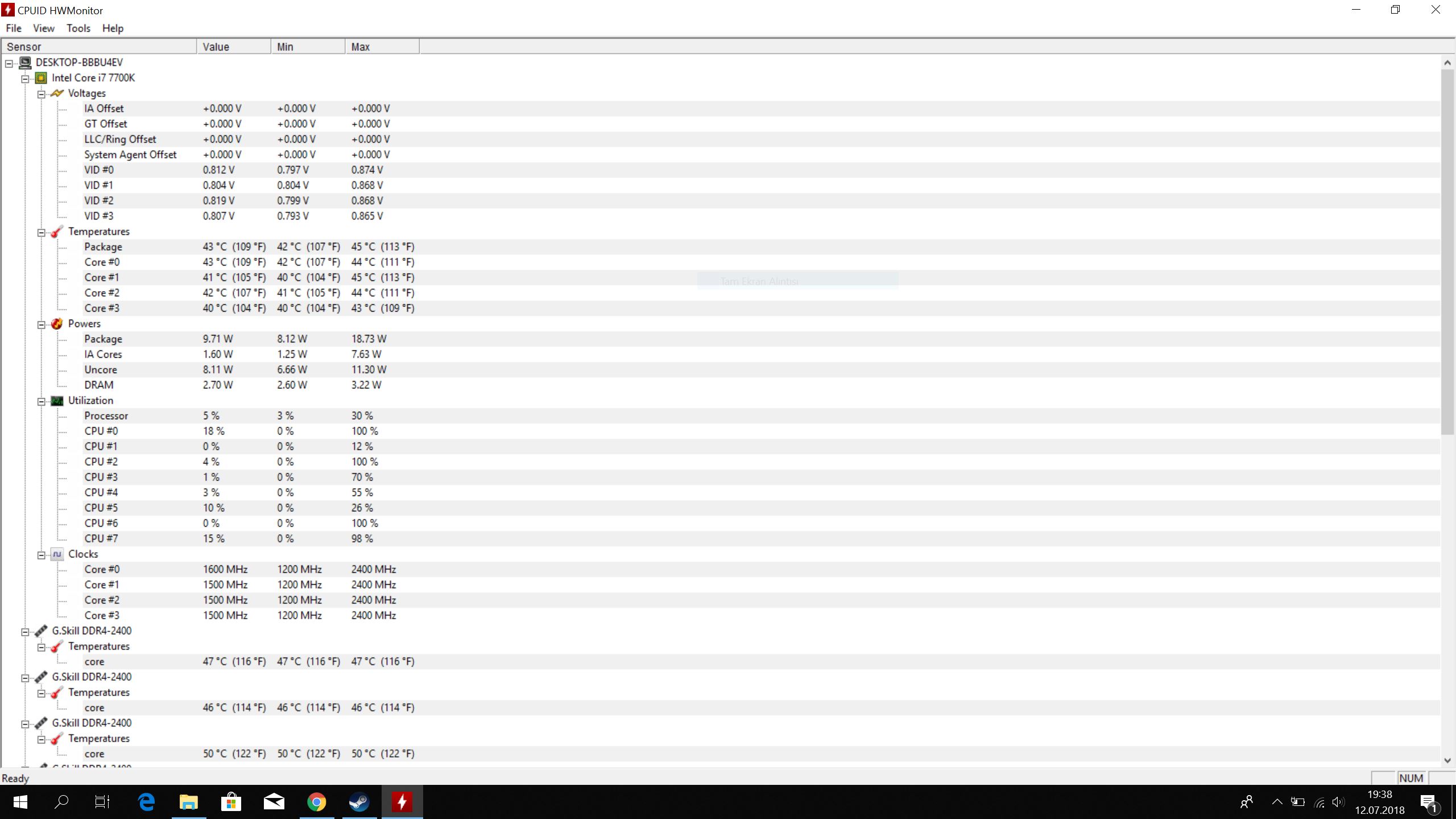
Task: Collapse the Voltages tree node
Action: click(42, 94)
